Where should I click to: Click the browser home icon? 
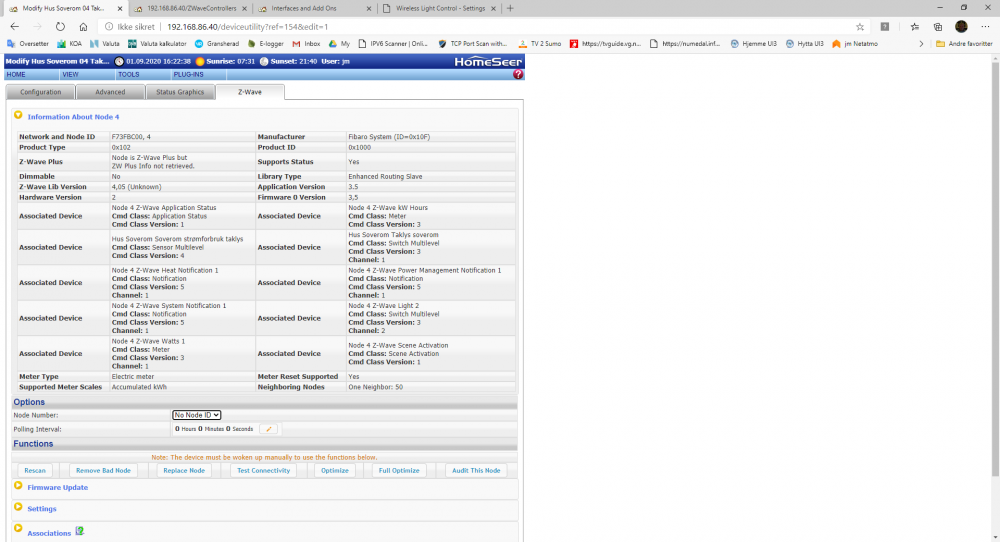pyautogui.click(x=83, y=27)
